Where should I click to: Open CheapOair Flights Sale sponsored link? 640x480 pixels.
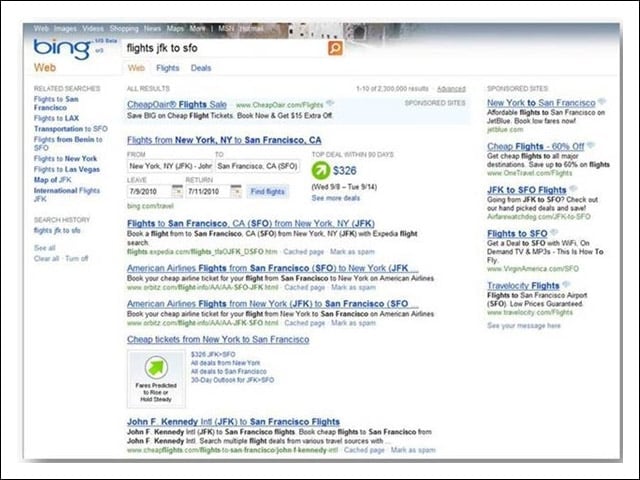click(177, 104)
